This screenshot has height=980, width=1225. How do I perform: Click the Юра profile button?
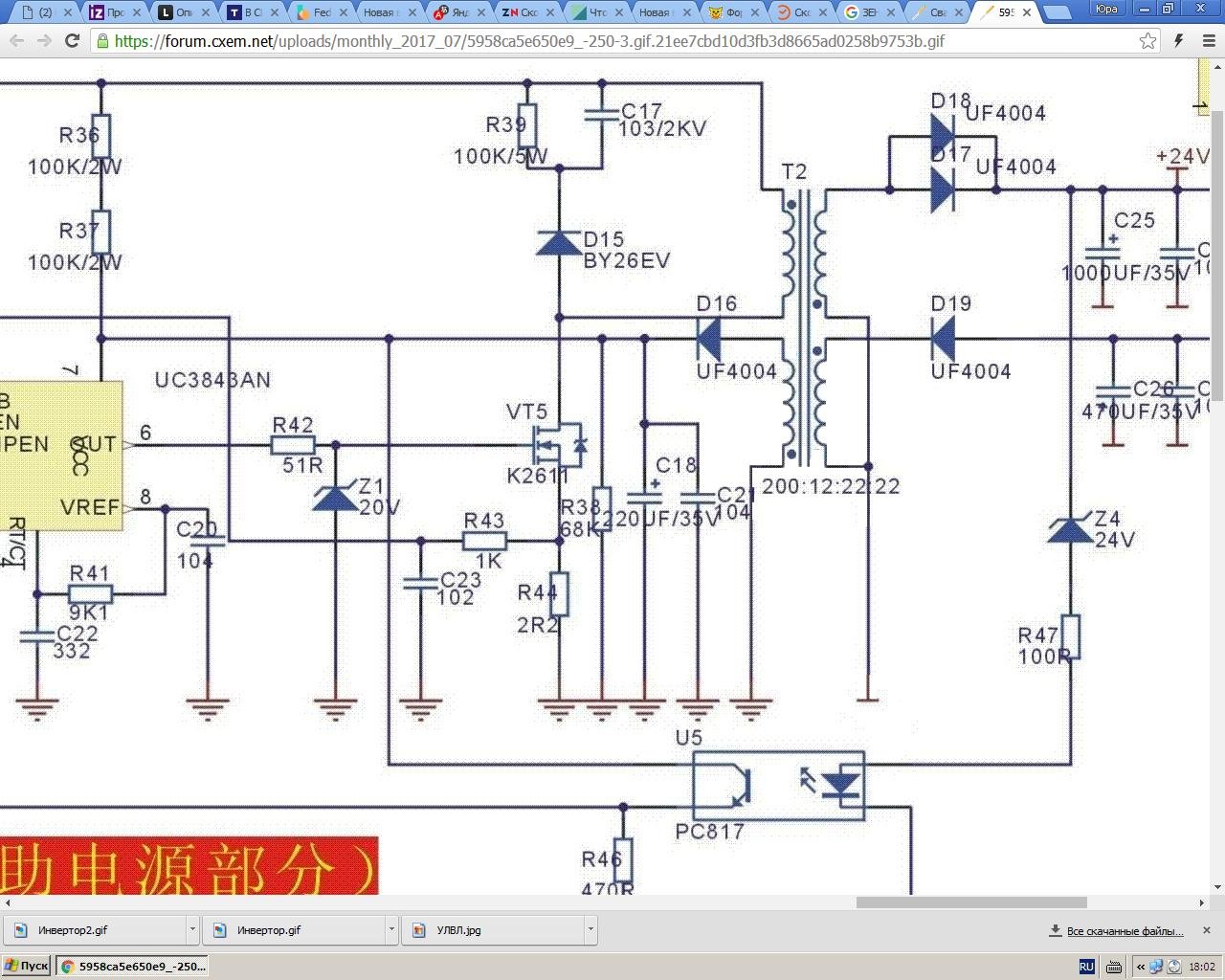pyautogui.click(x=1107, y=9)
